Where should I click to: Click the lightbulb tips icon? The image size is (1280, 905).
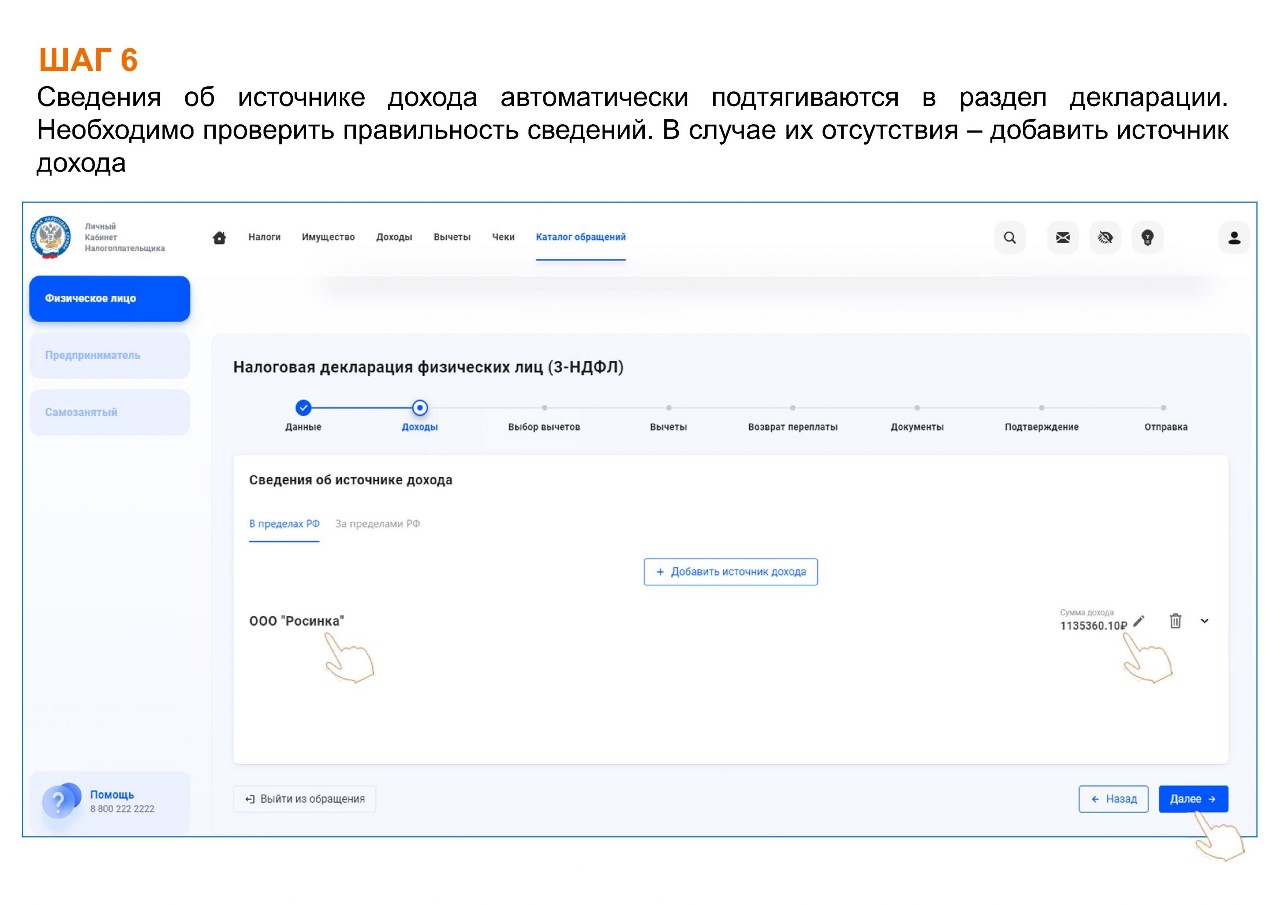1147,238
